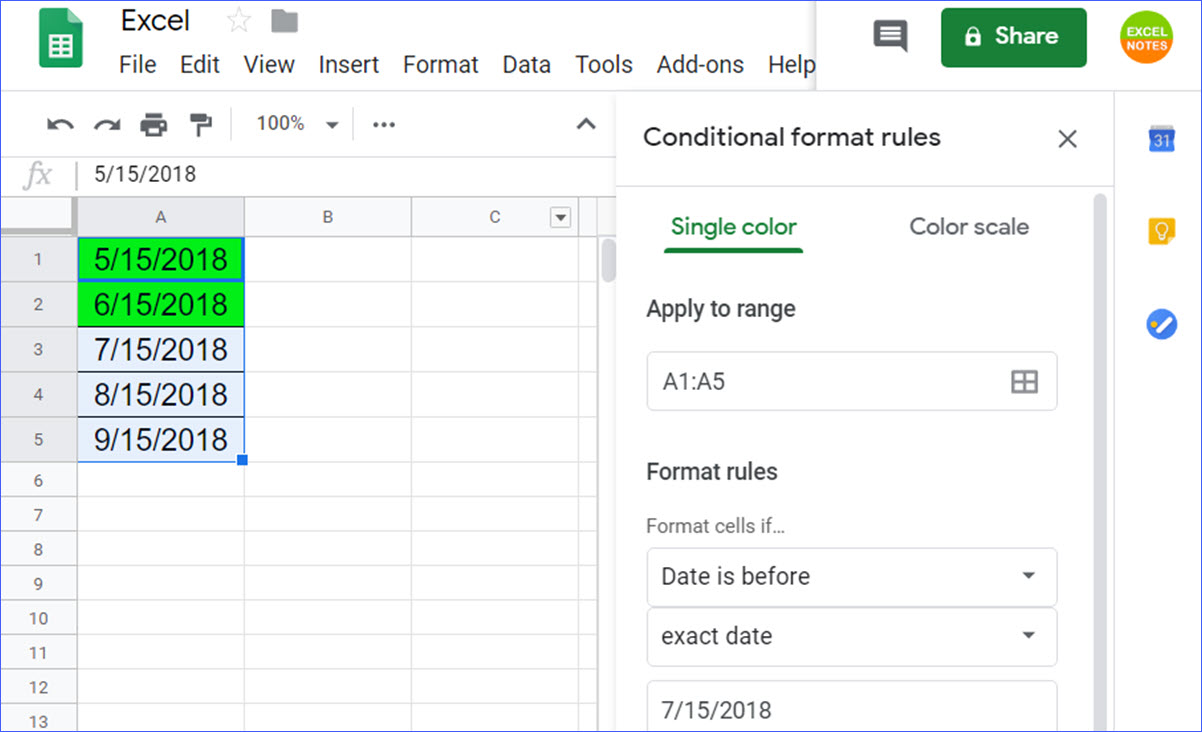Click the 7/15/2018 date value field
Screen dimensions: 1202x732
tap(851, 709)
